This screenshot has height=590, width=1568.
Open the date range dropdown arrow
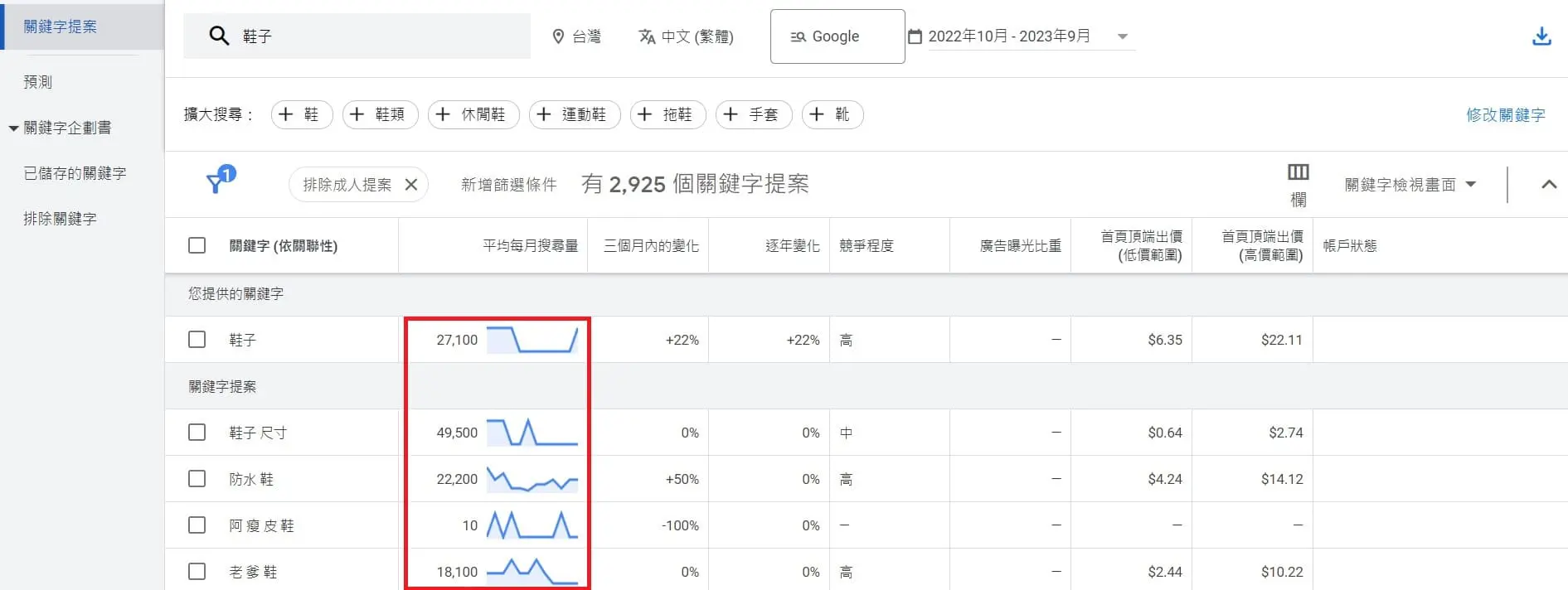[x=1123, y=36]
